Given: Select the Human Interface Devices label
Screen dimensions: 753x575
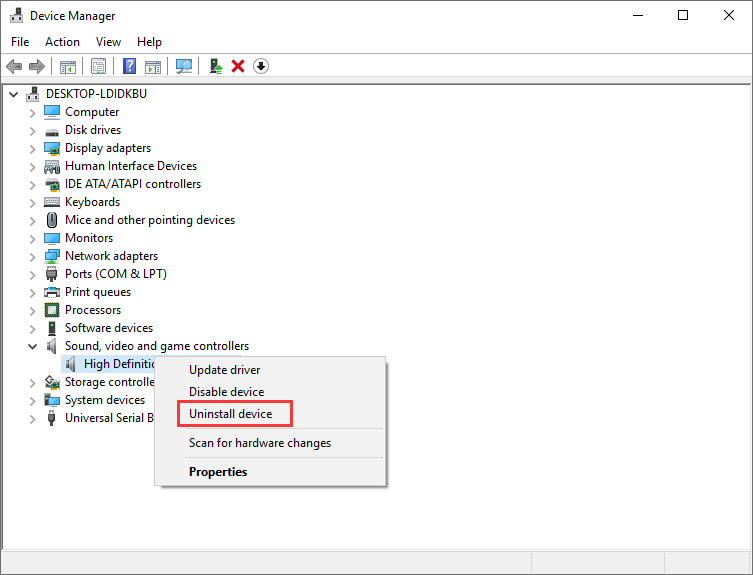Looking at the screenshot, I should 131,166.
